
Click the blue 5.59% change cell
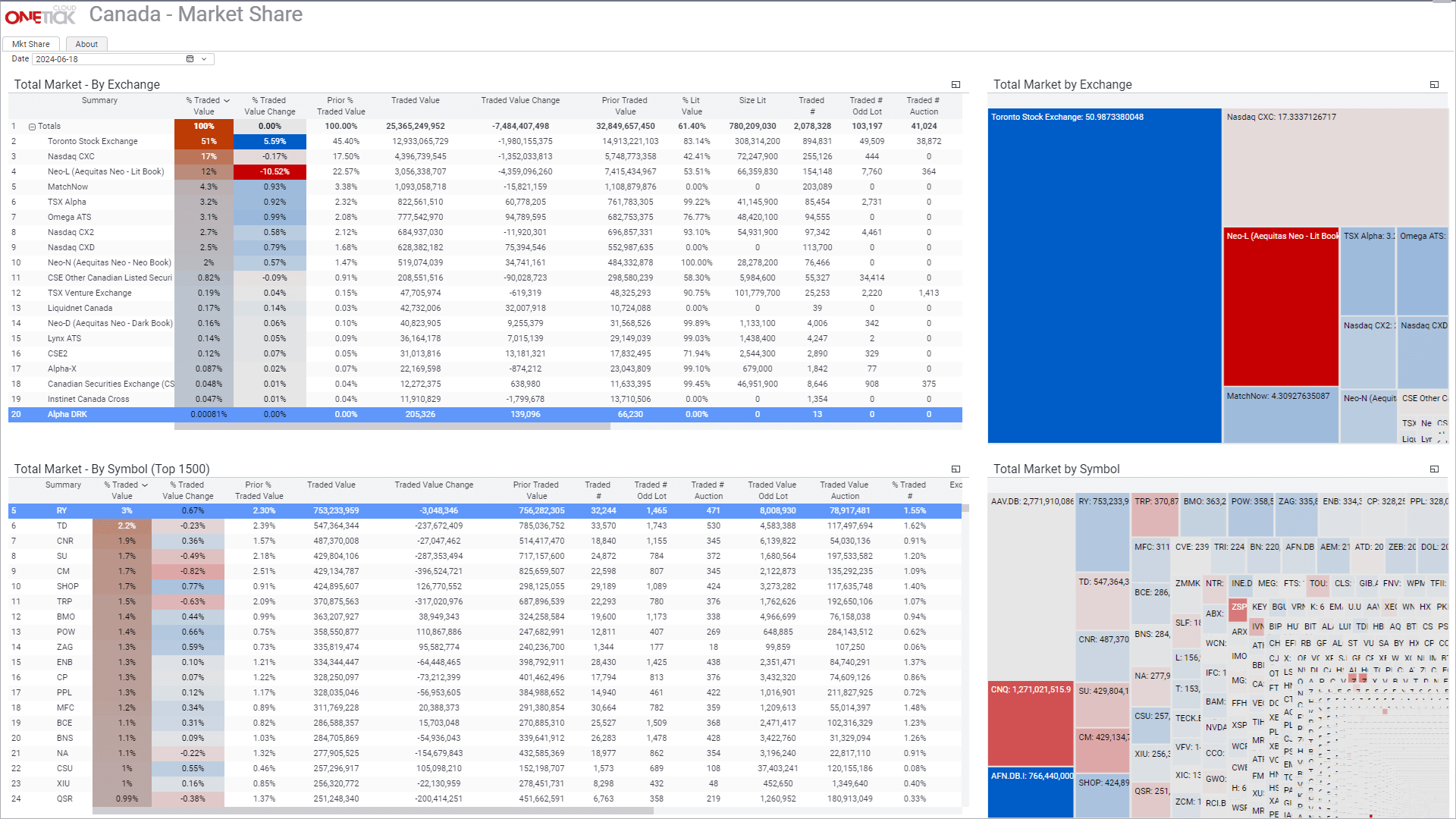[x=270, y=141]
